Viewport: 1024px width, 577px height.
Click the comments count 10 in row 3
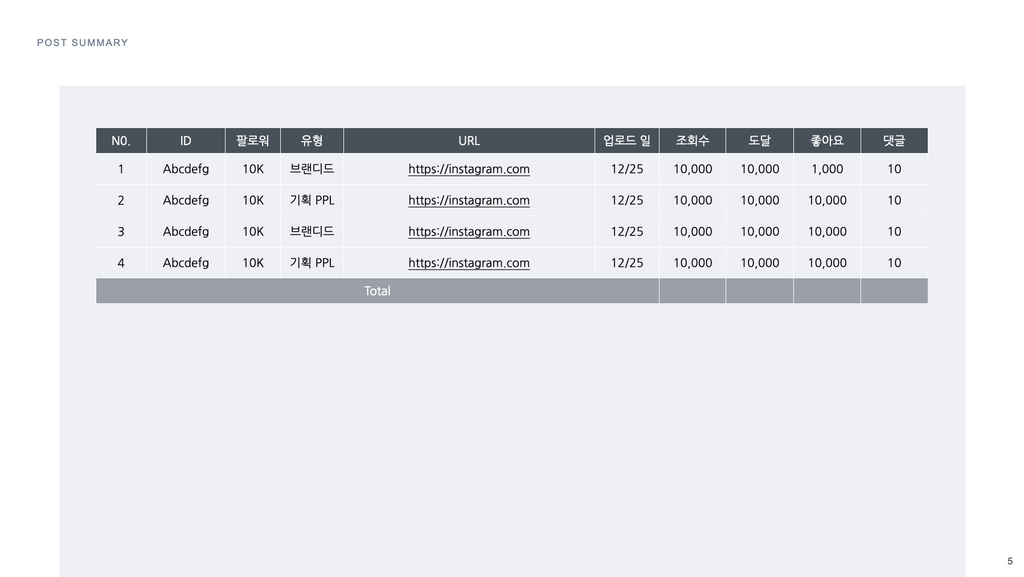(894, 232)
